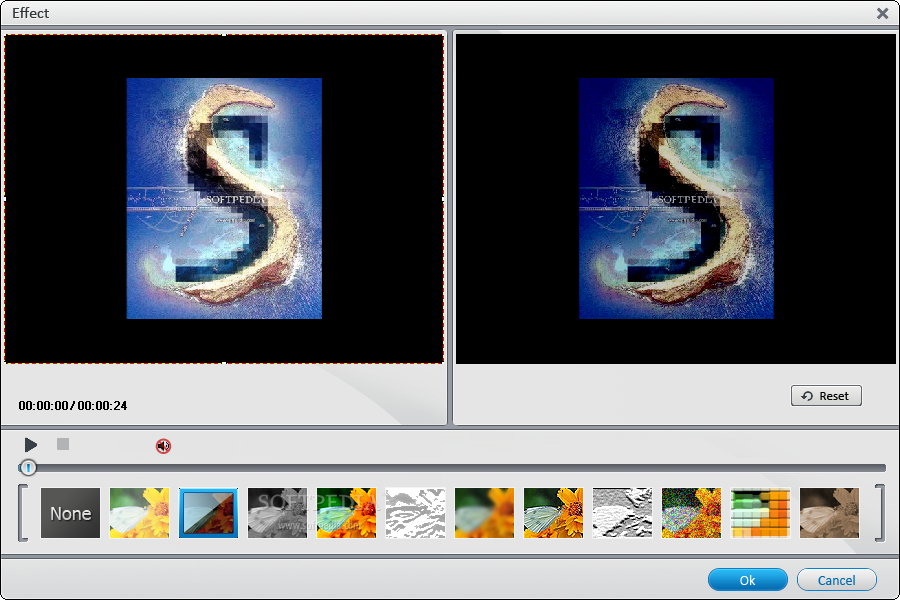Apply the bright butterfly effect thumbnail
900x600 pixels.
139,513
